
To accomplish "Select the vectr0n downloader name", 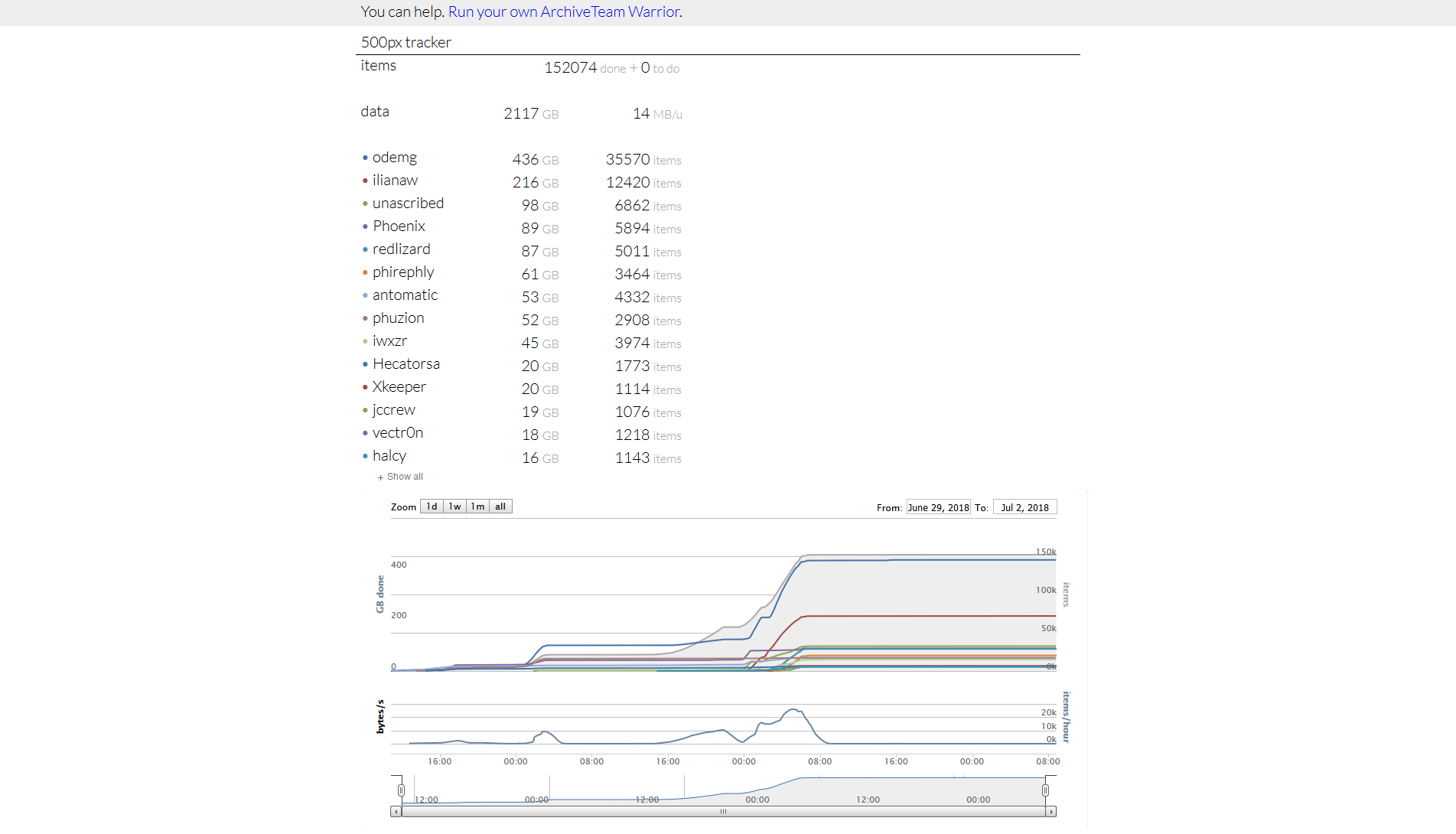I will [397, 433].
